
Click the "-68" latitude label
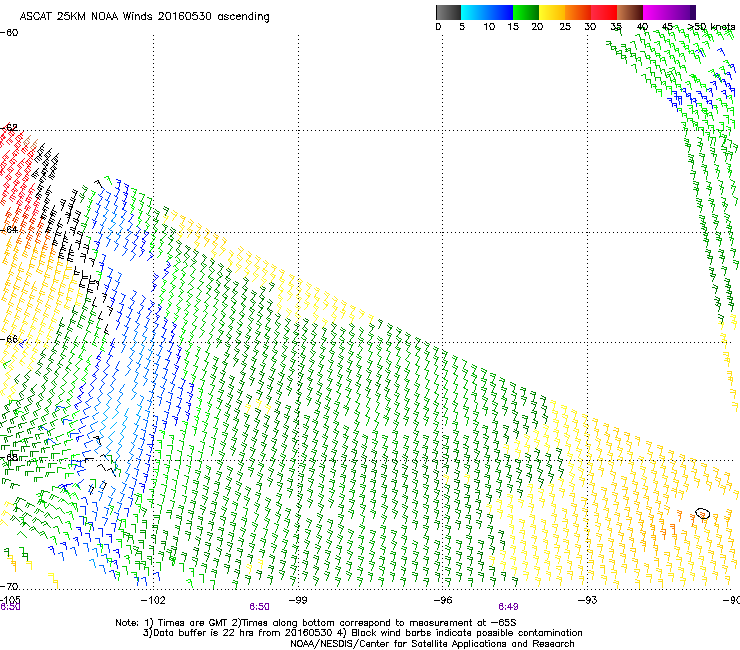pyautogui.click(x=9, y=457)
